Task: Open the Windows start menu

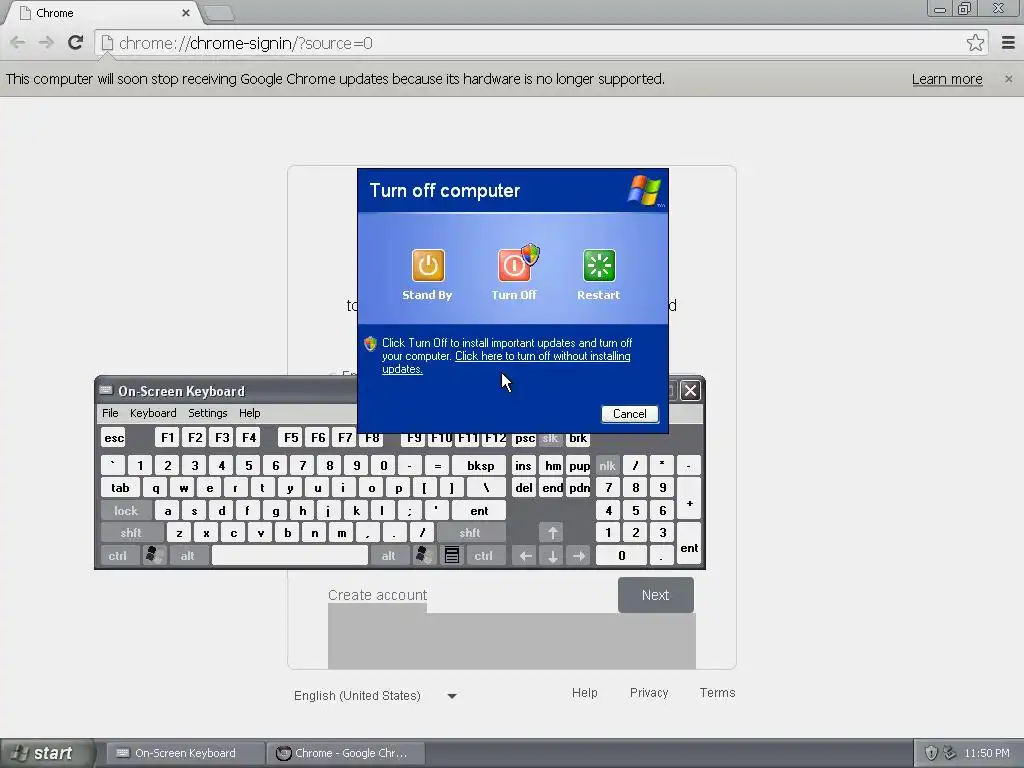Action: pos(47,753)
